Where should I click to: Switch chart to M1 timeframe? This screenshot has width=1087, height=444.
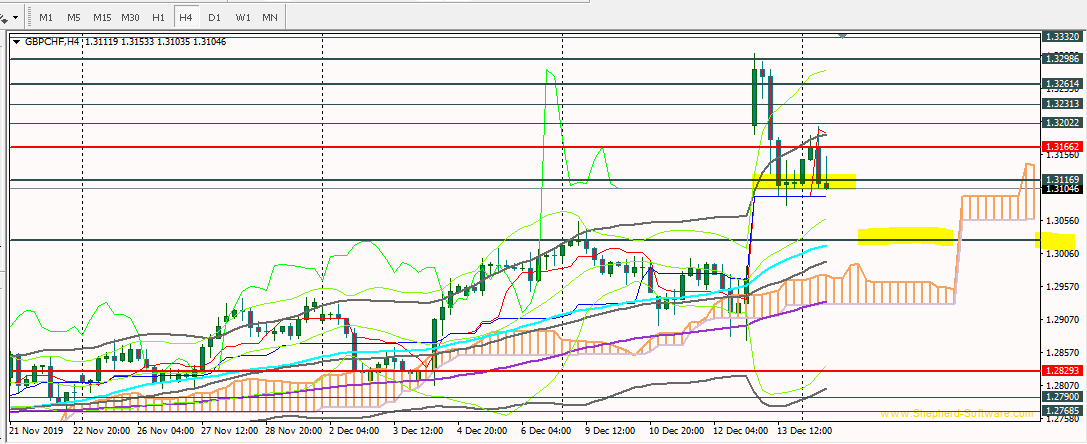46,18
